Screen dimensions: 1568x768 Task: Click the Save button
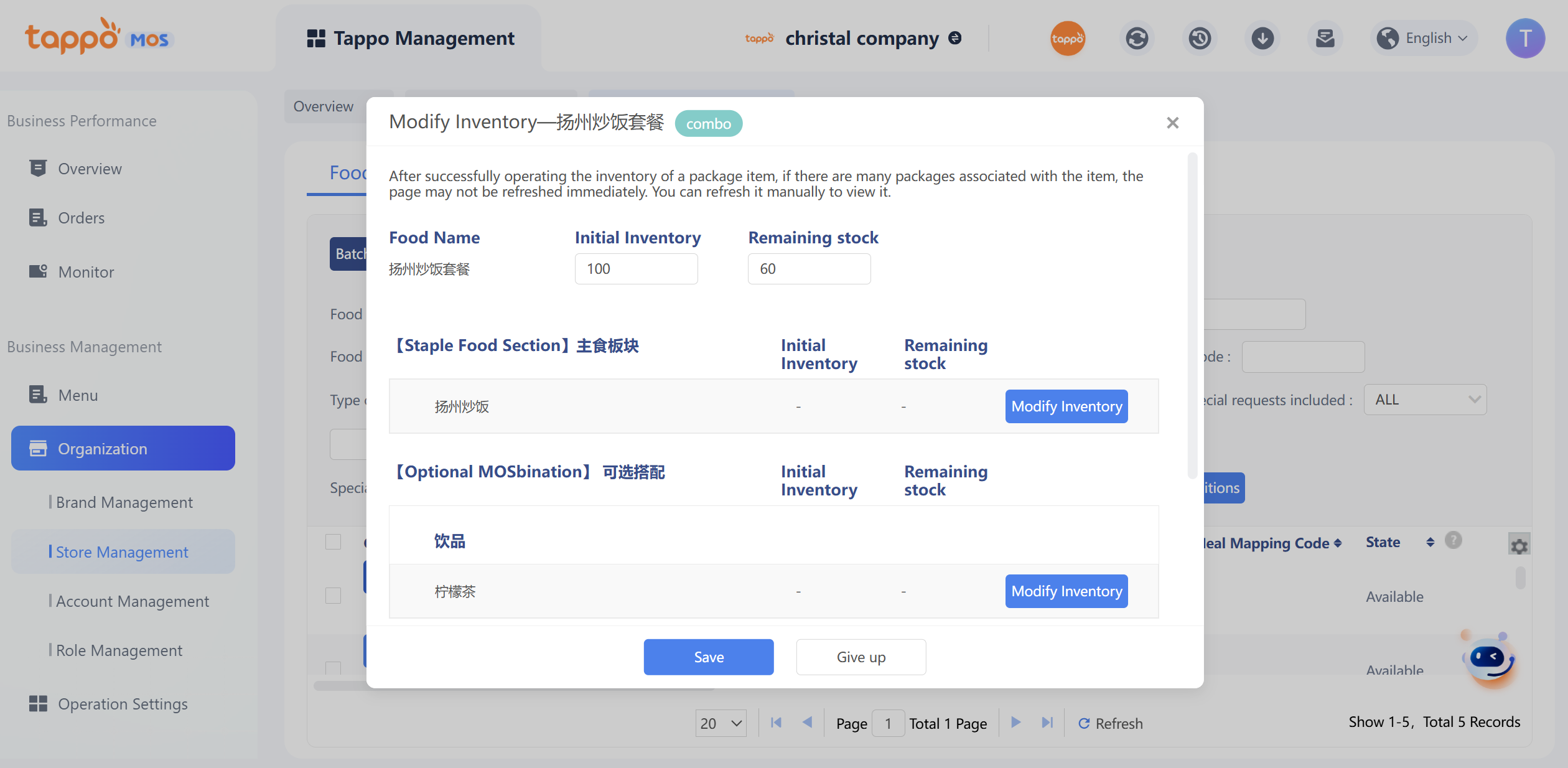click(x=708, y=657)
